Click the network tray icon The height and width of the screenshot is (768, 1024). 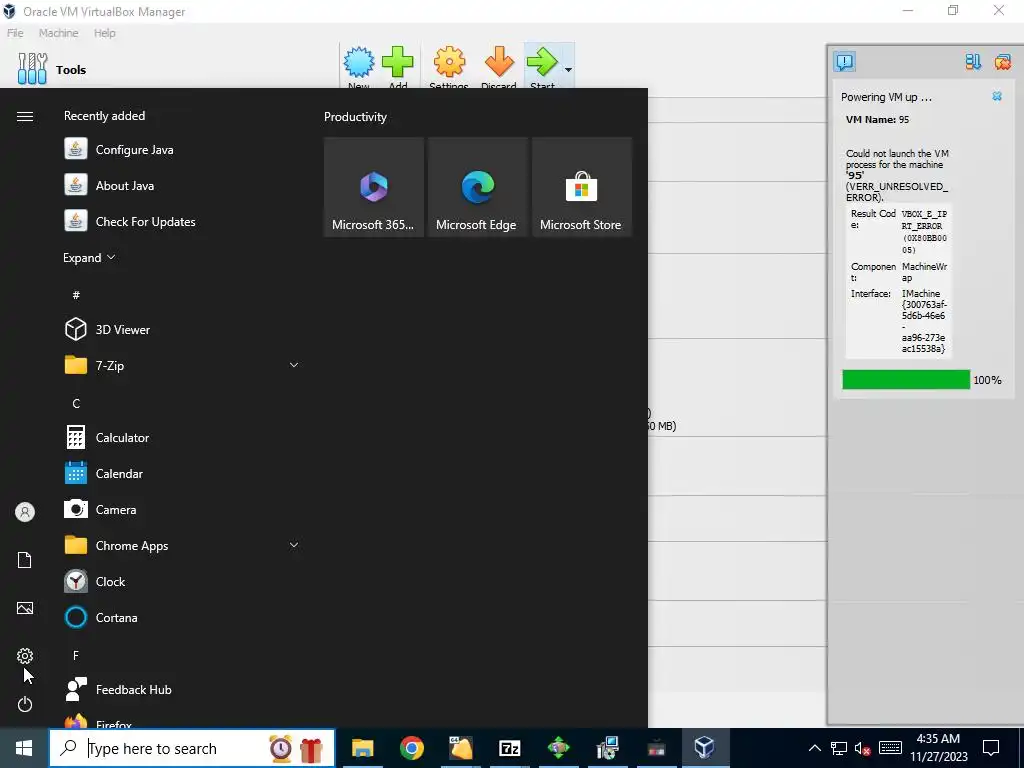839,748
